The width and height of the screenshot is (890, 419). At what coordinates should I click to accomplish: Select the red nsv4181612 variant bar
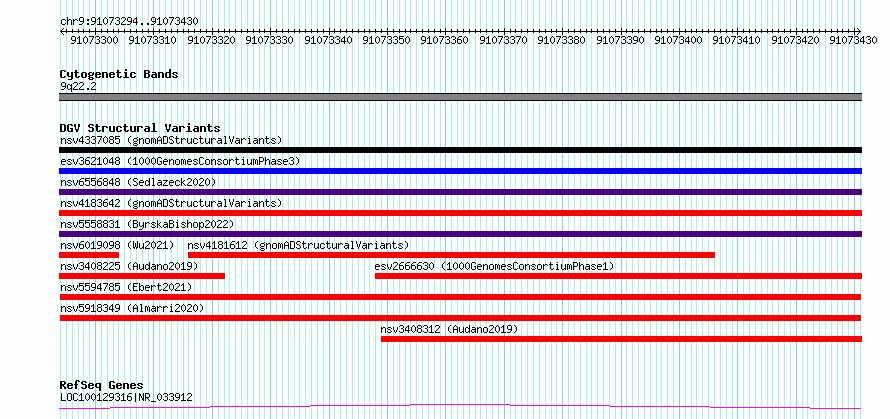(x=451, y=255)
